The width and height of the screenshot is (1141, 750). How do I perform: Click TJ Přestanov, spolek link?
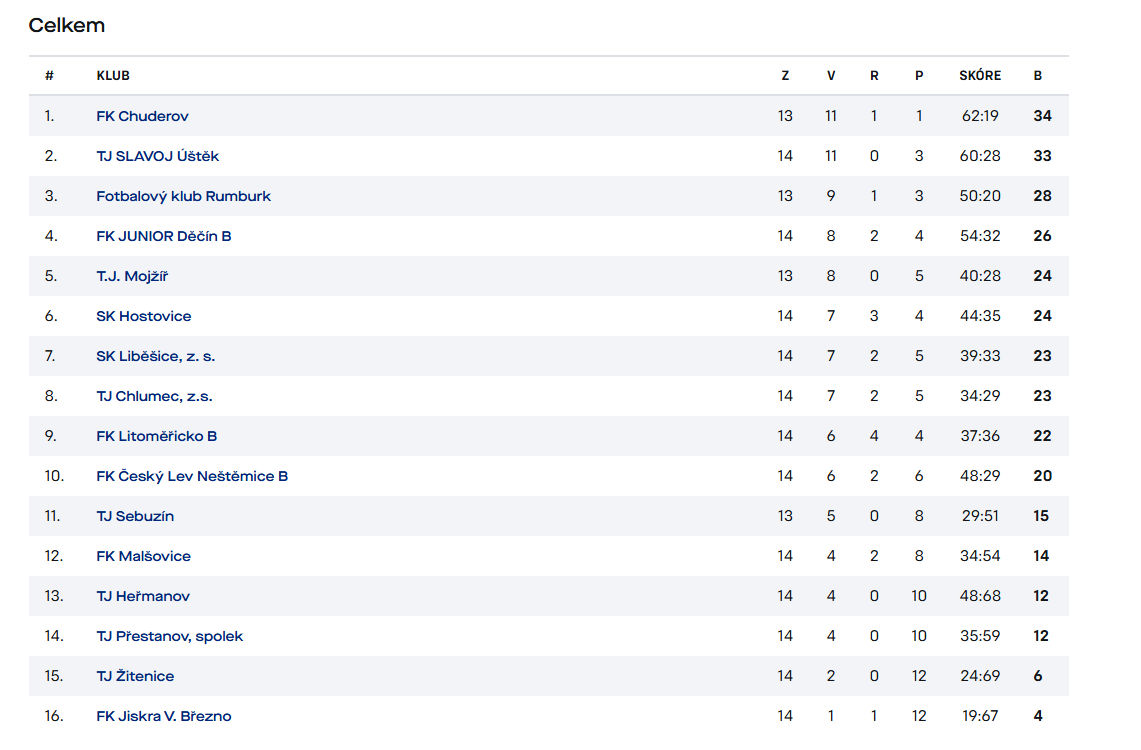[169, 636]
